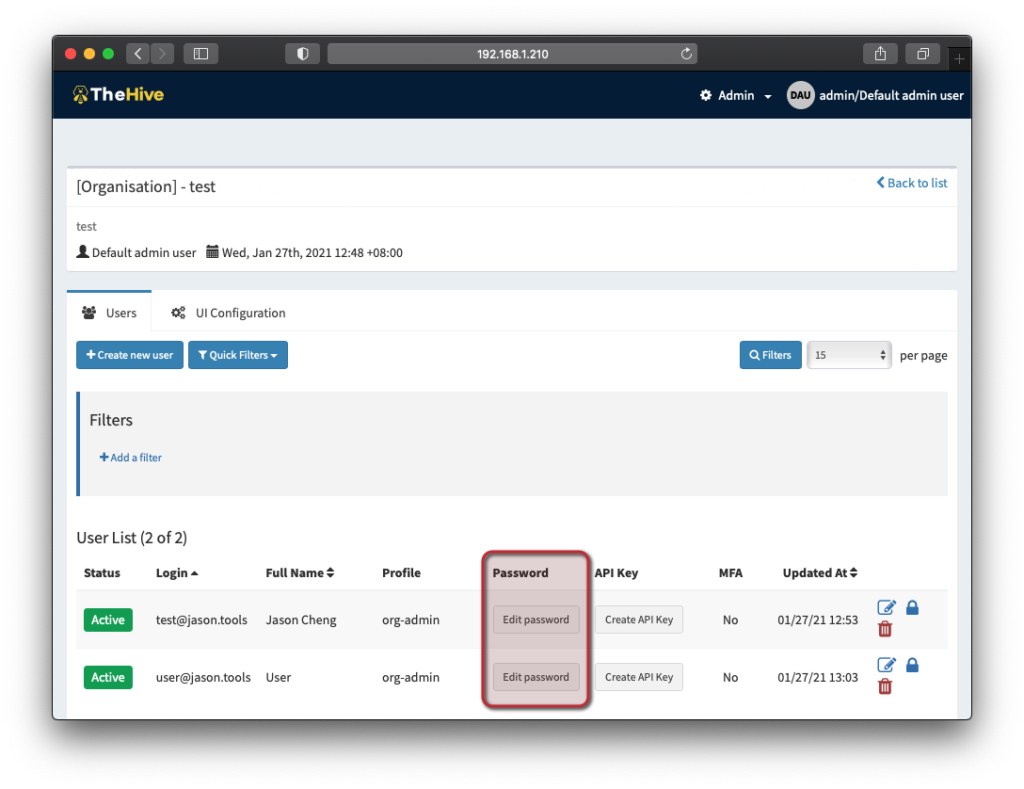Click the 01/27/21 13:03 updated cell
1024x789 pixels.
pyautogui.click(x=818, y=677)
